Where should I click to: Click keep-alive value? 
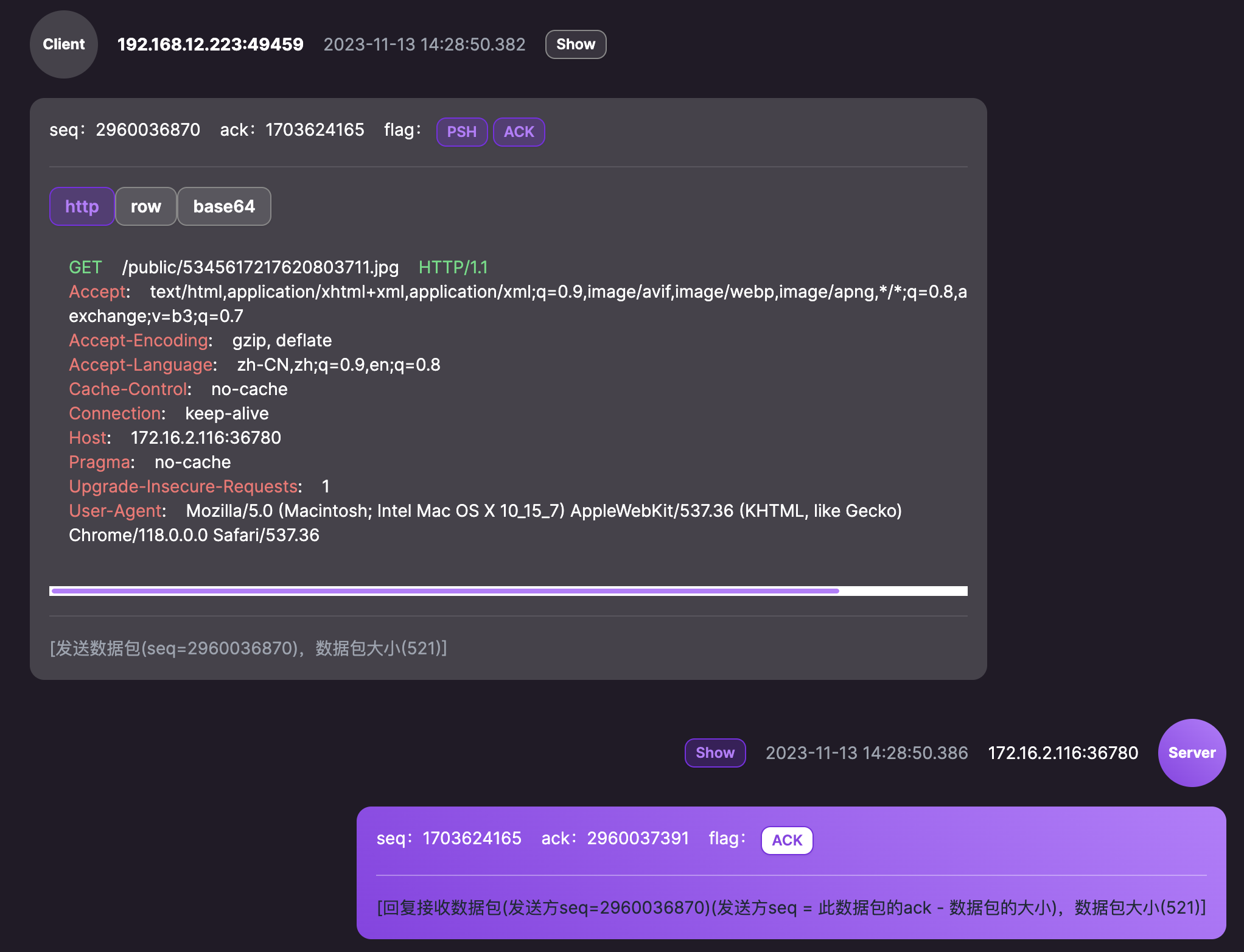pyautogui.click(x=227, y=413)
